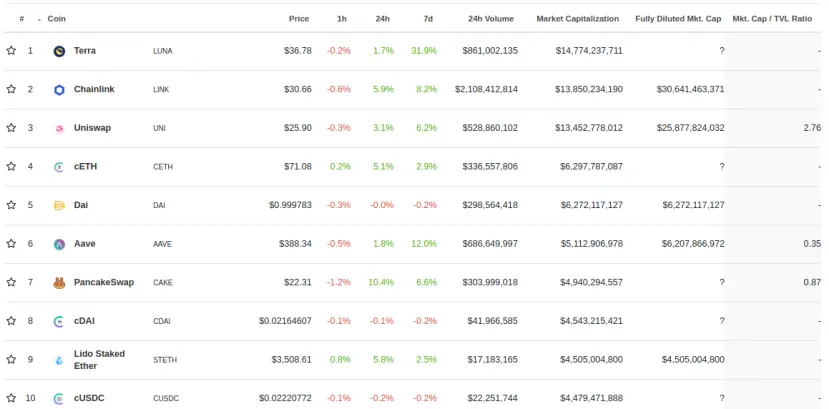Image resolution: width=829 pixels, height=409 pixels.
Task: Sort by 1h change column header
Action: (x=342, y=18)
